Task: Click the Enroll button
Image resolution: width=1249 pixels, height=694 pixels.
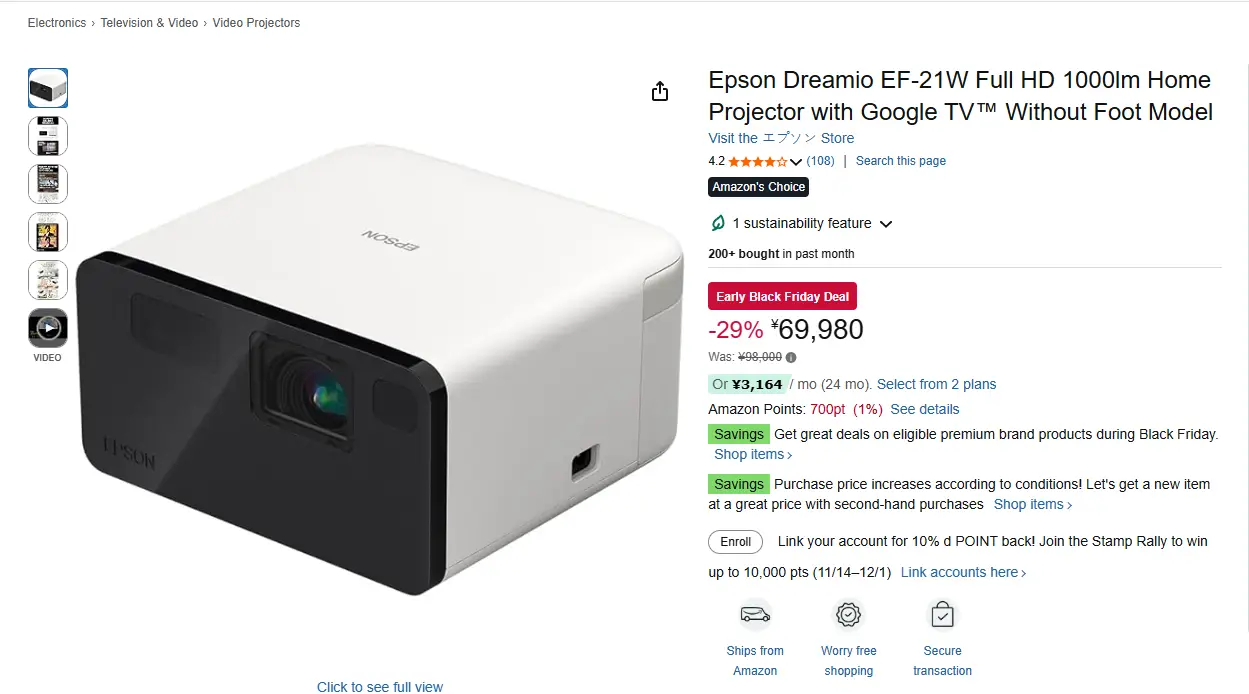Action: pyautogui.click(x=736, y=542)
